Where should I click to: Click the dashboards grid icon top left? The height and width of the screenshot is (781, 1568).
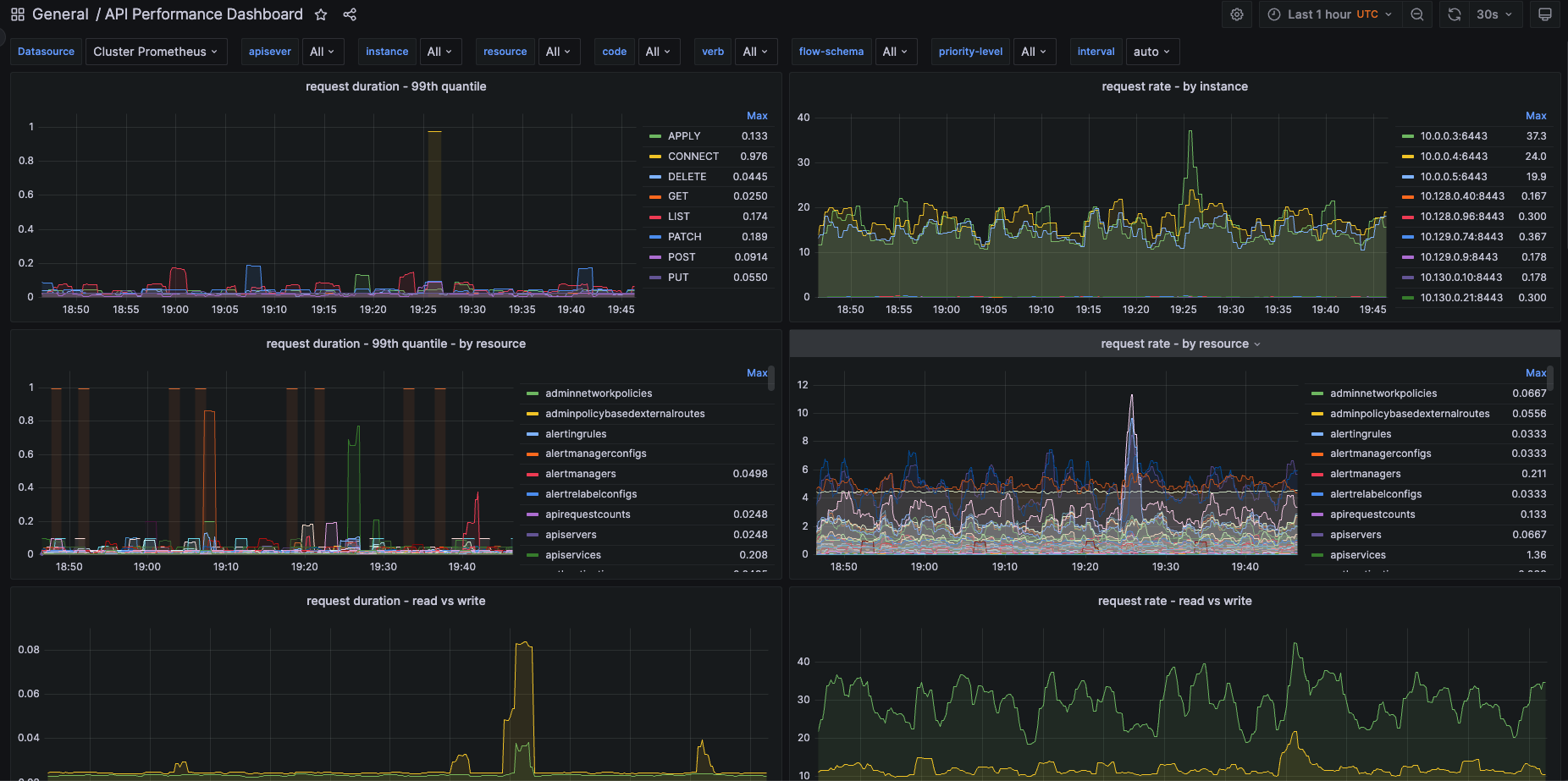[x=16, y=14]
